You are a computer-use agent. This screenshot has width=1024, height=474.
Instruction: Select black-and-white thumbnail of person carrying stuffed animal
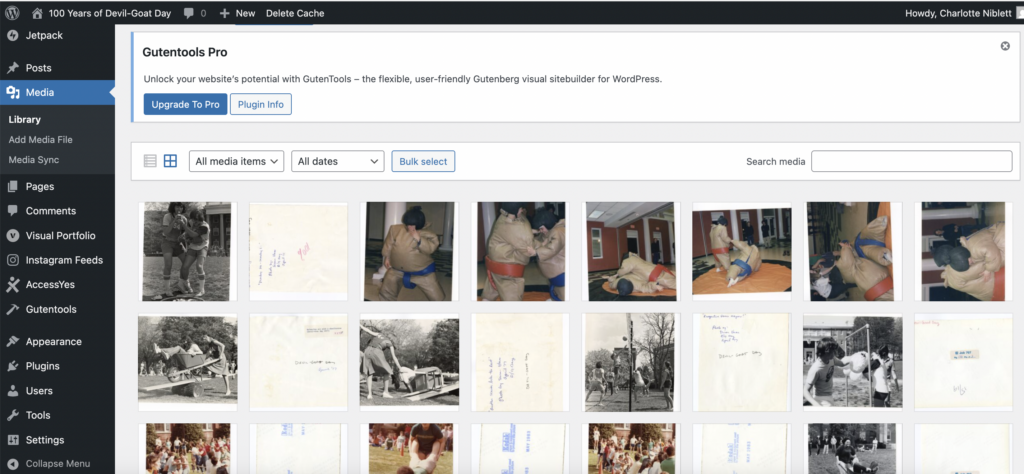point(853,362)
